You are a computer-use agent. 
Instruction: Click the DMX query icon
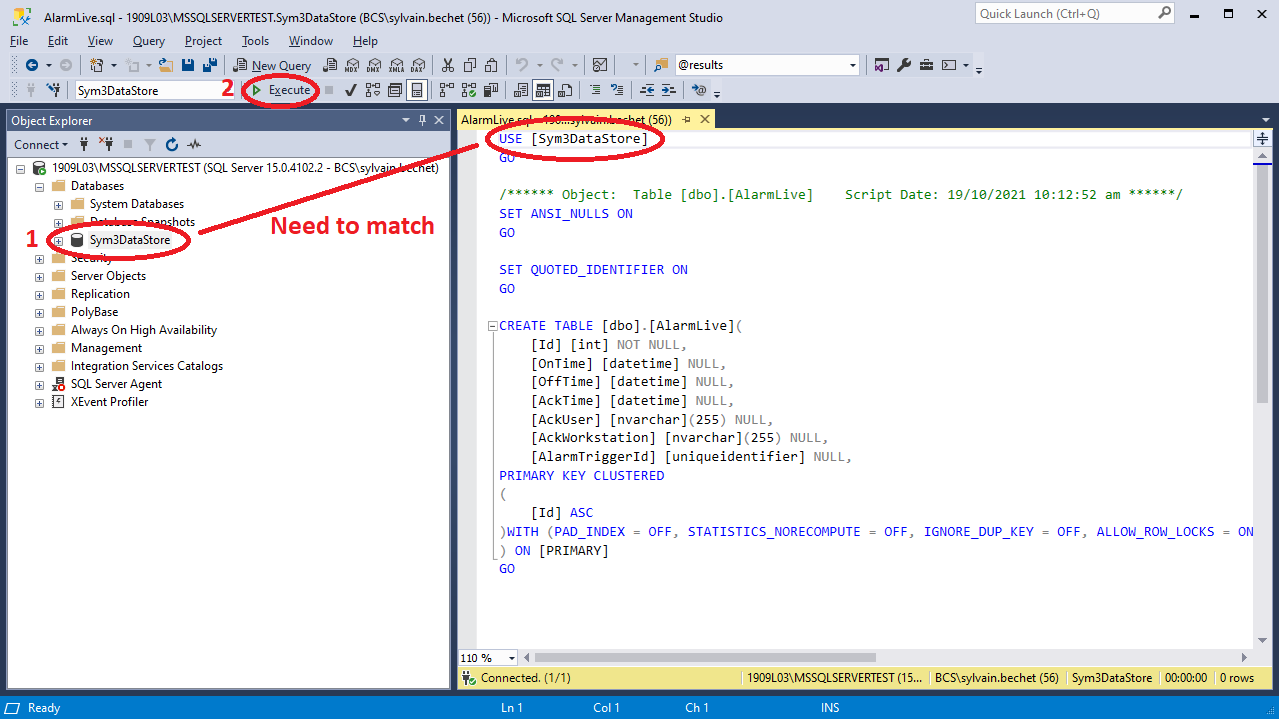(x=373, y=65)
